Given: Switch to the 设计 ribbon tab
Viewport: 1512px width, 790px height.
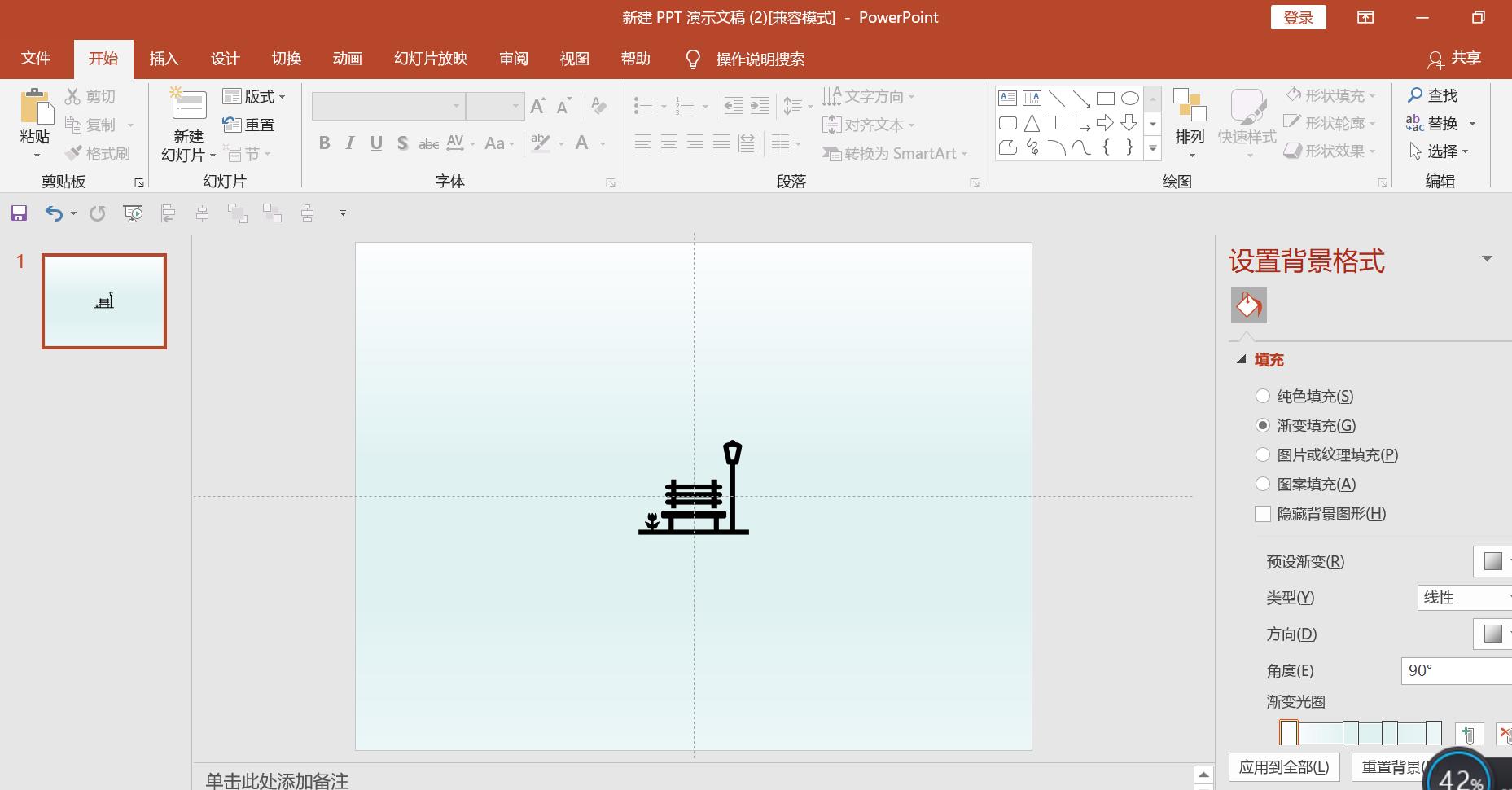Looking at the screenshot, I should point(225,58).
